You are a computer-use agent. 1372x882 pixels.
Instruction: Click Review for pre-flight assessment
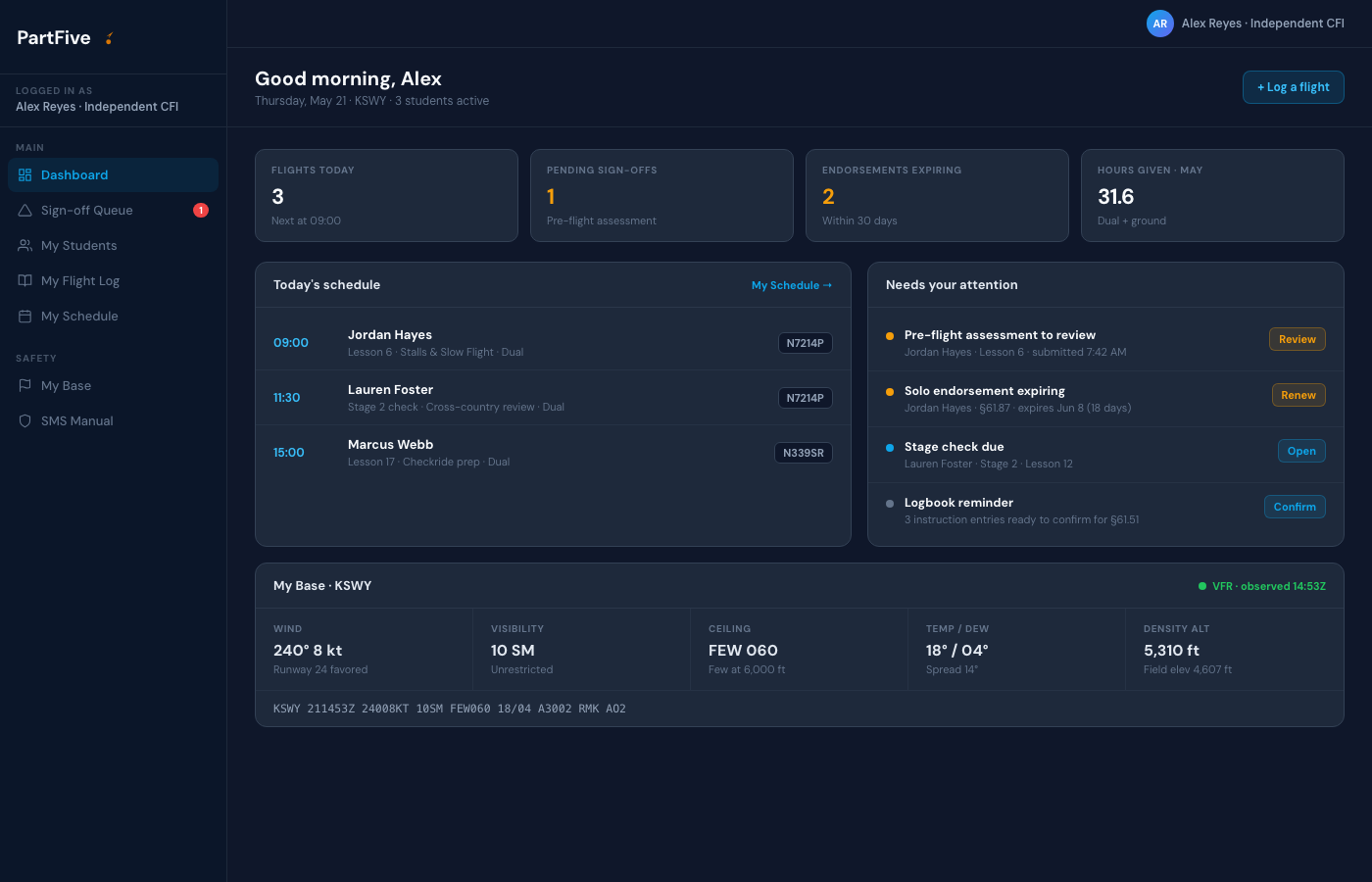[x=1298, y=339]
